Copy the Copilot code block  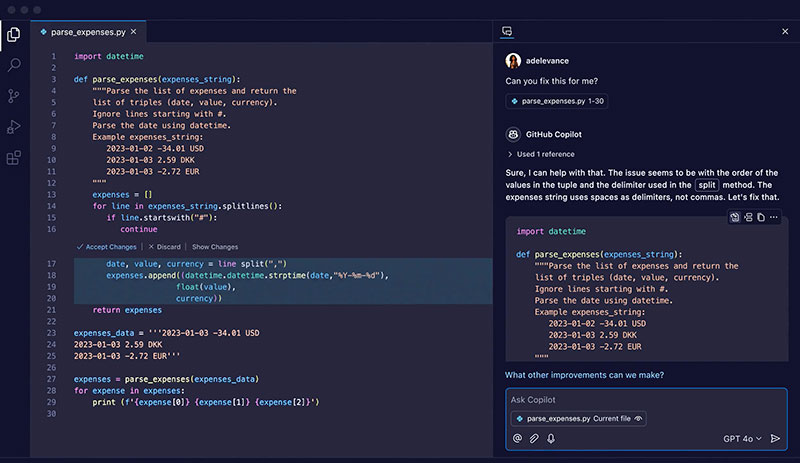click(761, 217)
